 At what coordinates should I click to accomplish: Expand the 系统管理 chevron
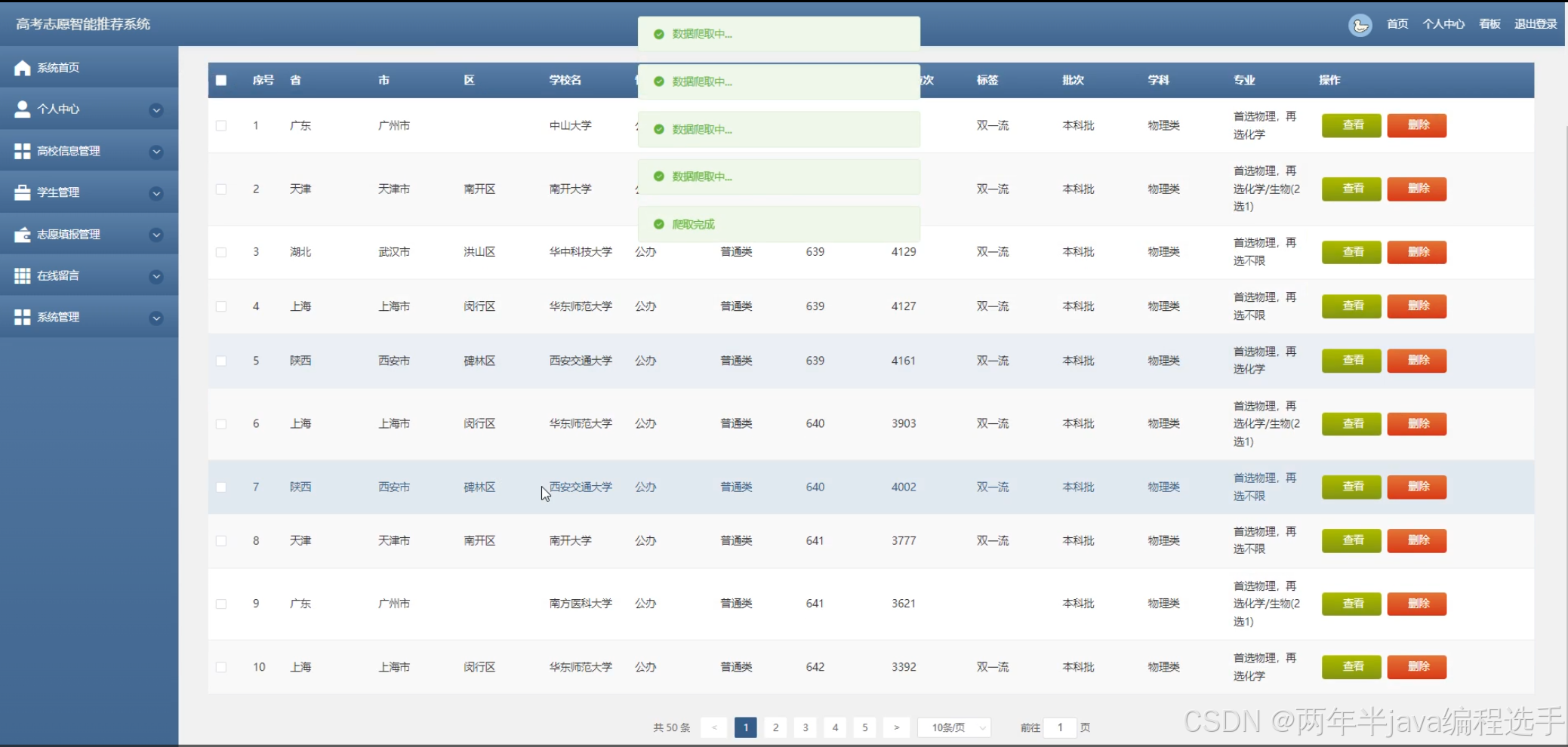click(x=156, y=318)
